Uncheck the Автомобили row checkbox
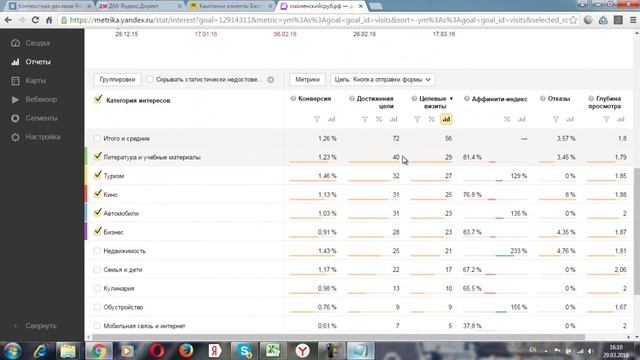The image size is (640, 360). point(97,213)
